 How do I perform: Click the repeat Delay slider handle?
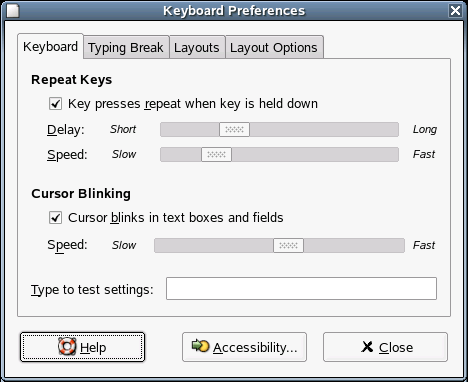tap(234, 129)
